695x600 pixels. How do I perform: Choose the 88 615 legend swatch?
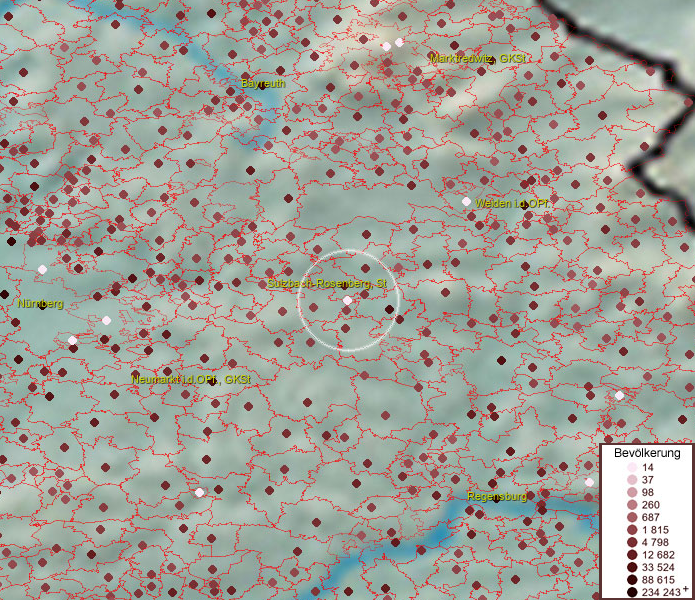(x=633, y=579)
